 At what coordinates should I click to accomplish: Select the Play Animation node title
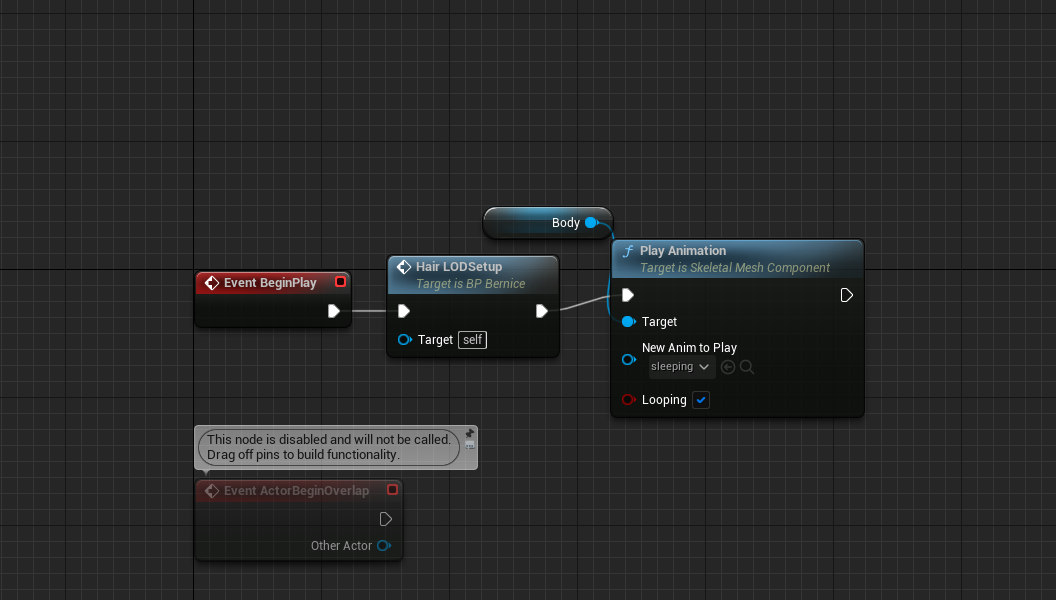(682, 251)
